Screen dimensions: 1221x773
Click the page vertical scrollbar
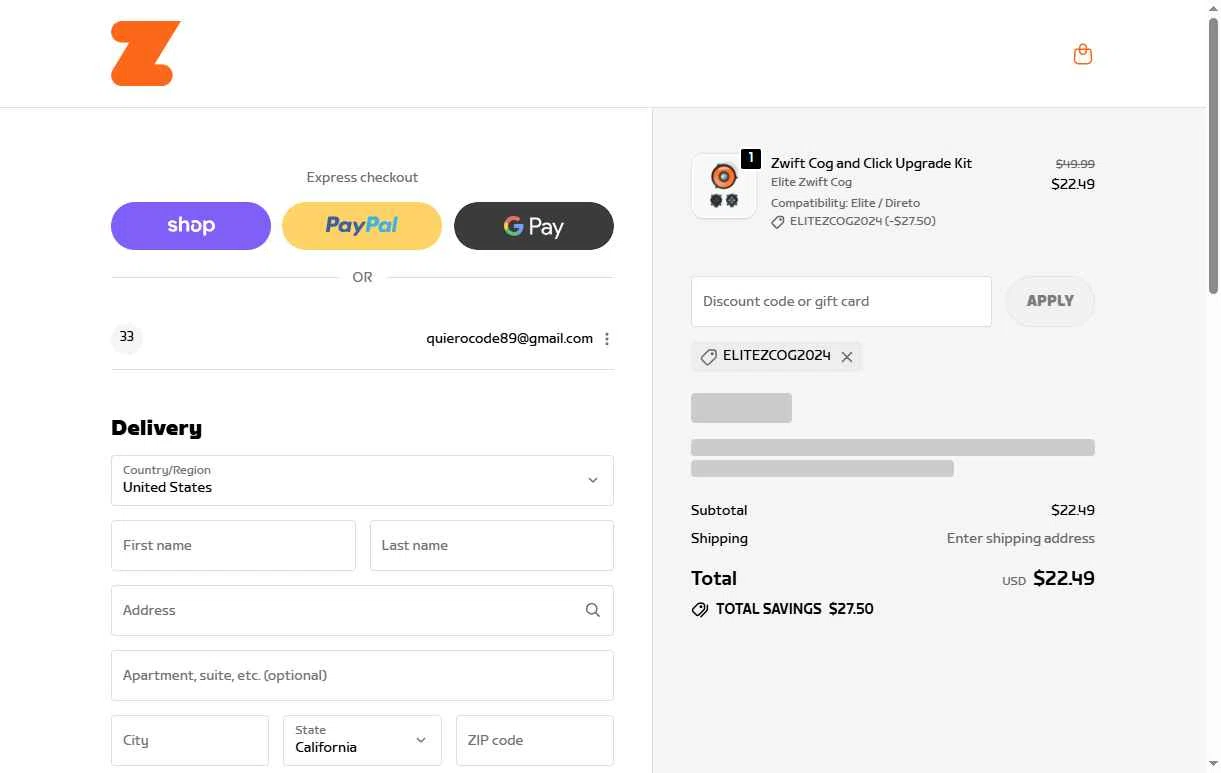pos(1214,150)
